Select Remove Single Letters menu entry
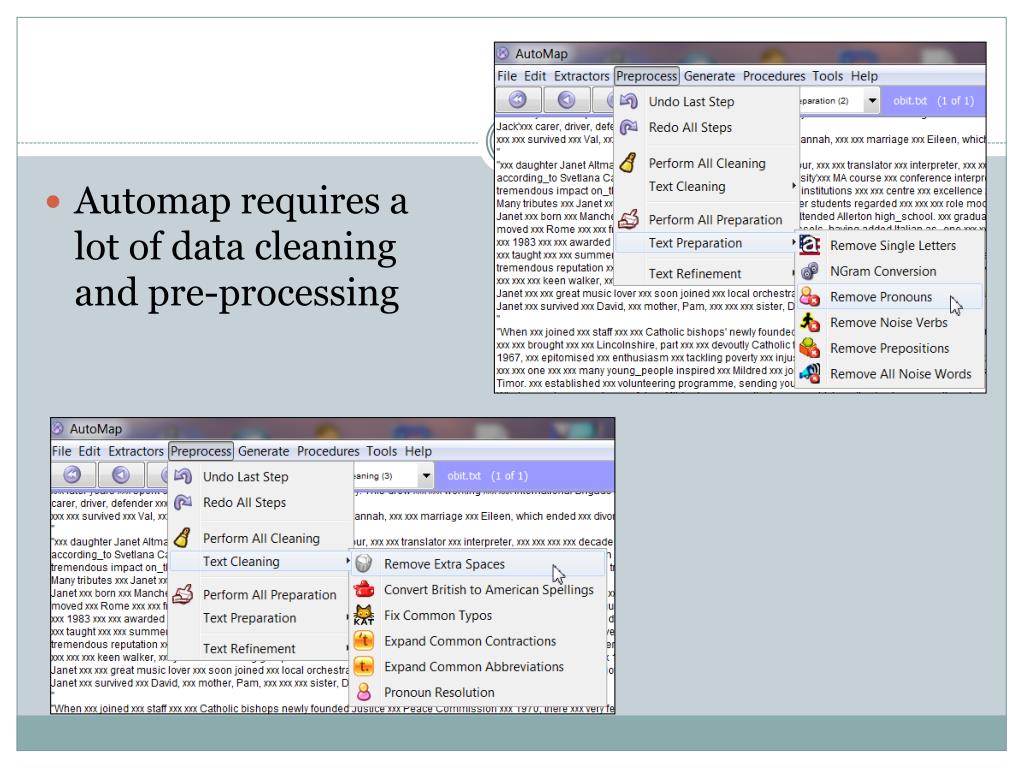This screenshot has height=768, width=1024. [889, 246]
